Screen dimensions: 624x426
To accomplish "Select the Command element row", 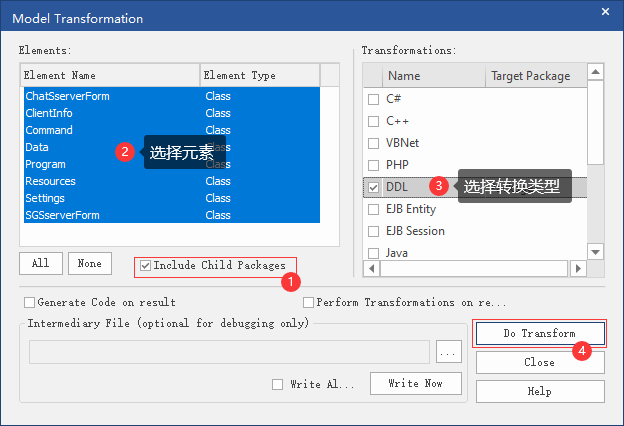I will click(172, 130).
